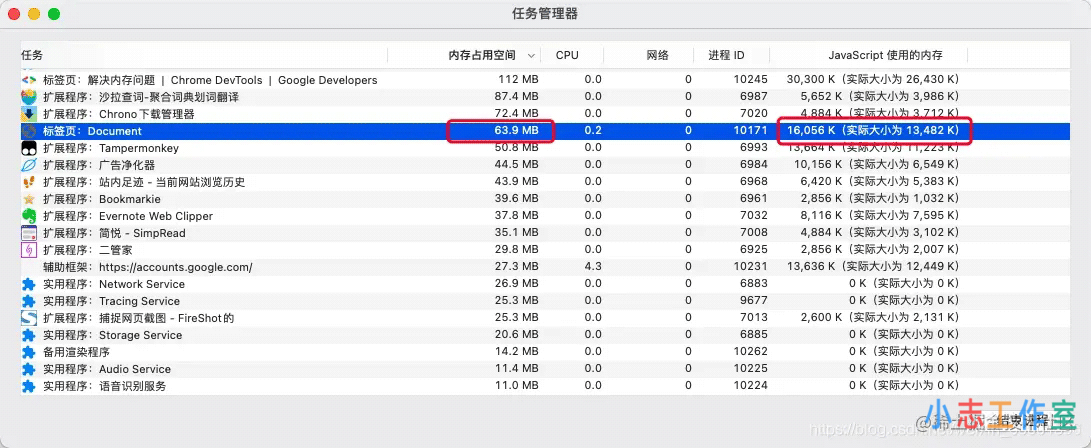
Task: Click the CPU value 4.3 cell
Action: point(593,267)
